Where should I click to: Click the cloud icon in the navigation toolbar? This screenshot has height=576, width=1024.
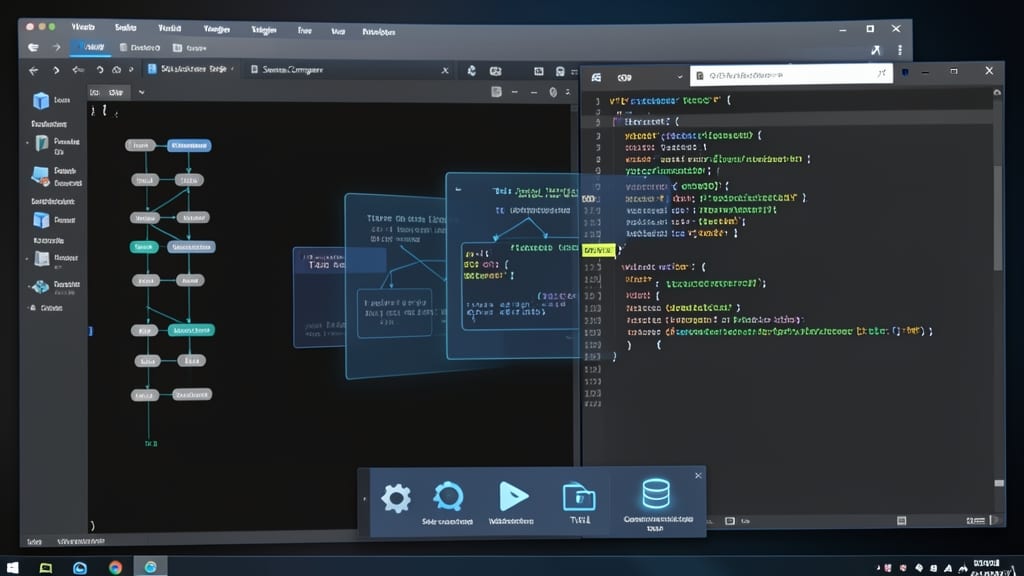(116, 70)
